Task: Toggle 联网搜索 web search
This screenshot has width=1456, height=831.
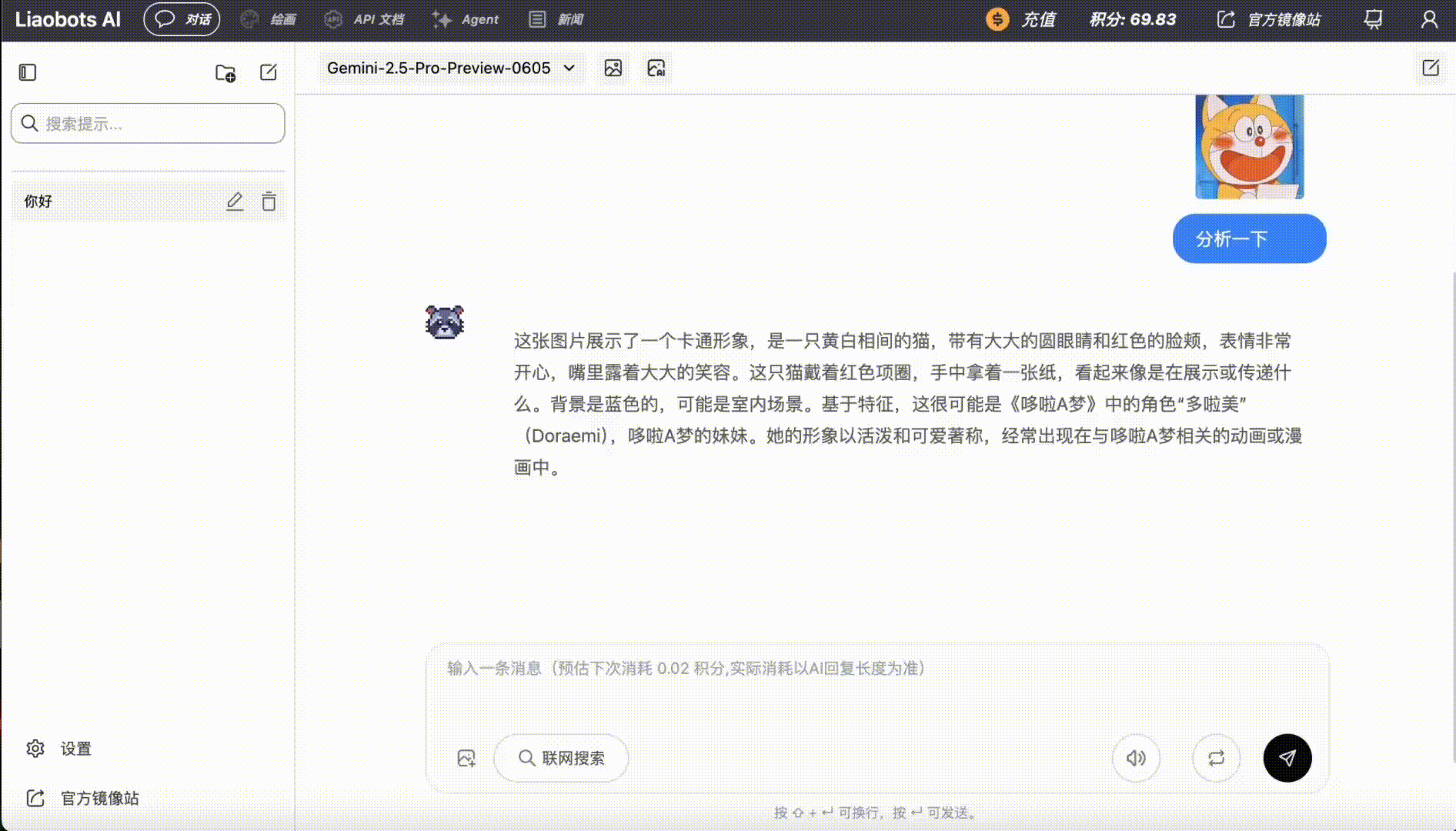Action: [561, 758]
